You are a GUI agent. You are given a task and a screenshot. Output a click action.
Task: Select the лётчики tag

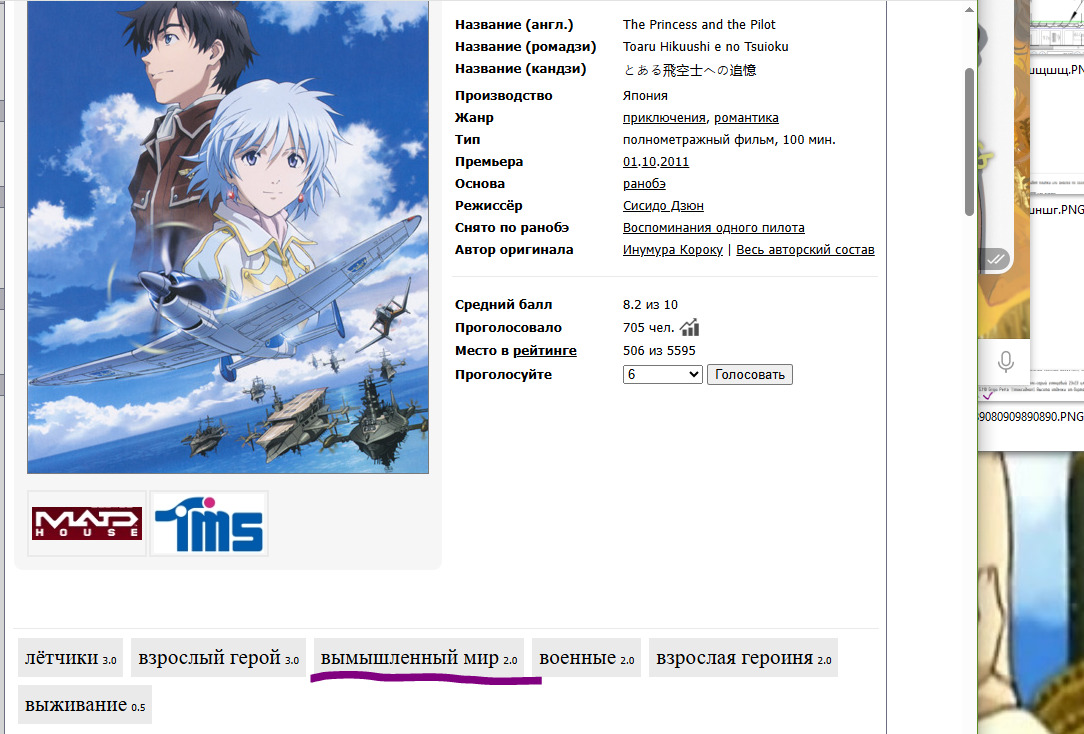click(71, 657)
